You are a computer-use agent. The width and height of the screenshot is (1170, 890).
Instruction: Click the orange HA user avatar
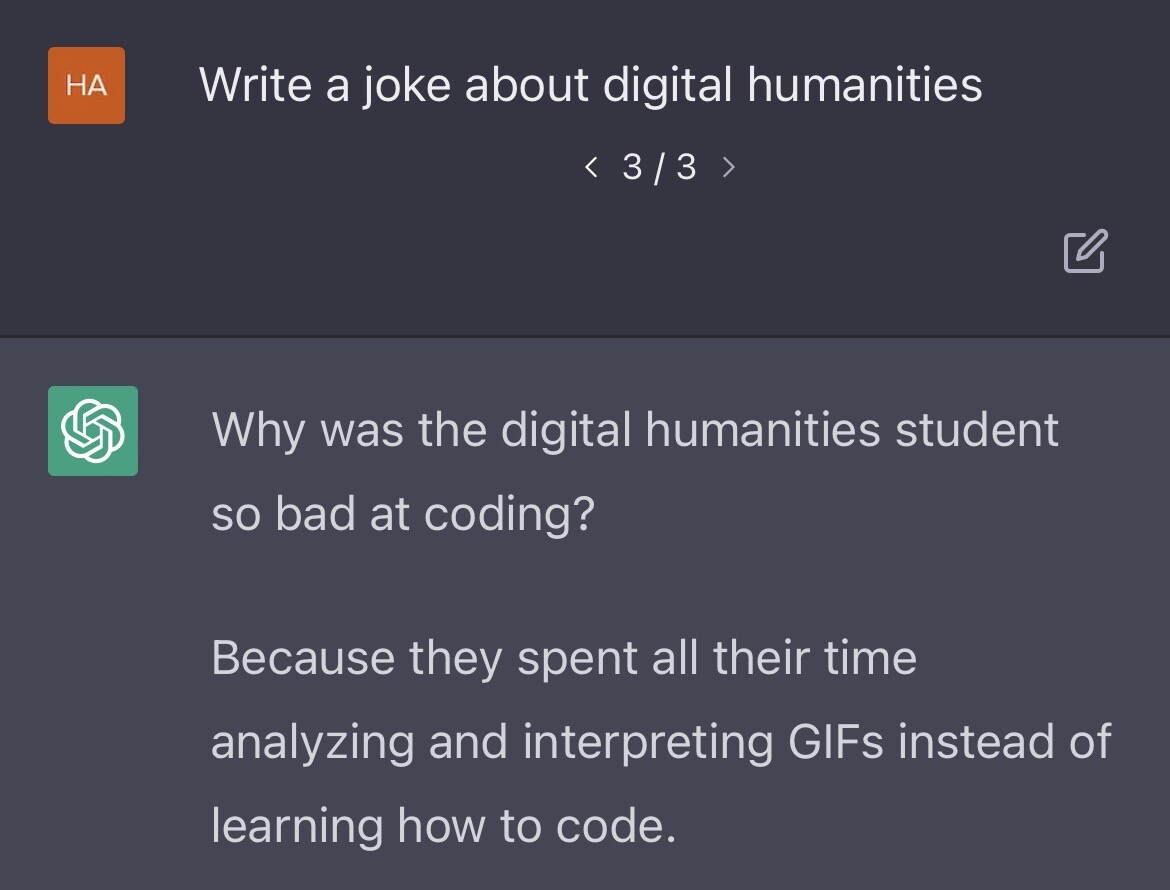point(86,86)
